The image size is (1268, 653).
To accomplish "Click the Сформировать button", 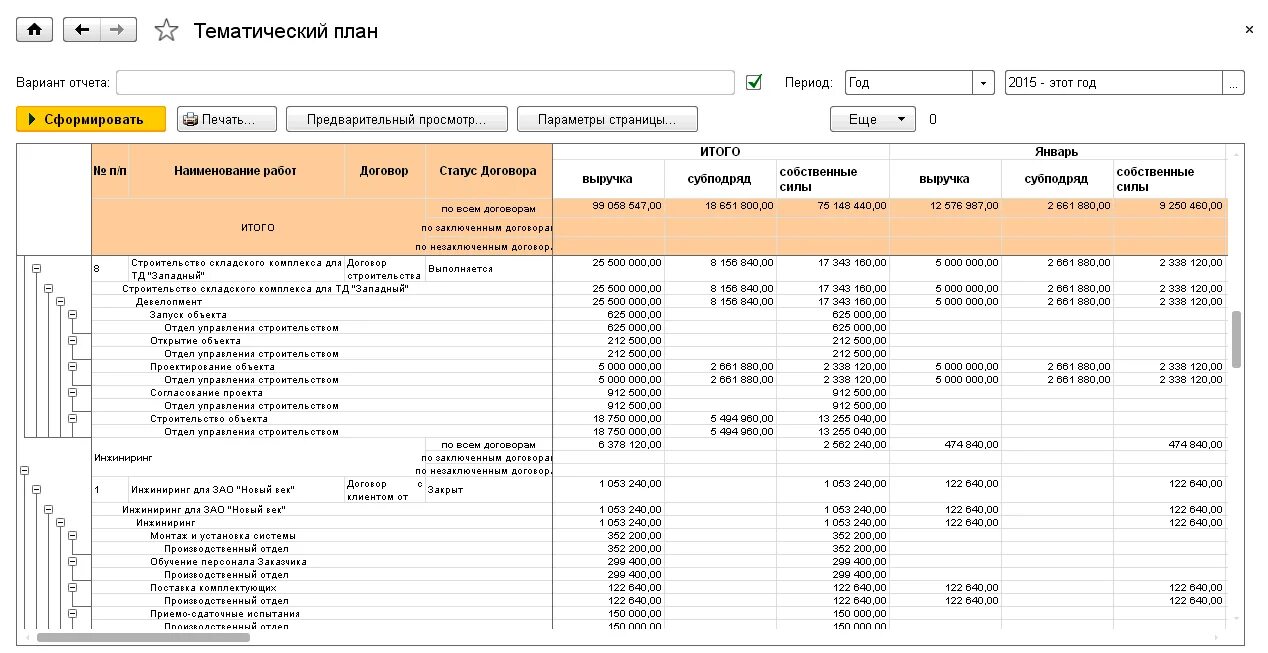I will 91,119.
